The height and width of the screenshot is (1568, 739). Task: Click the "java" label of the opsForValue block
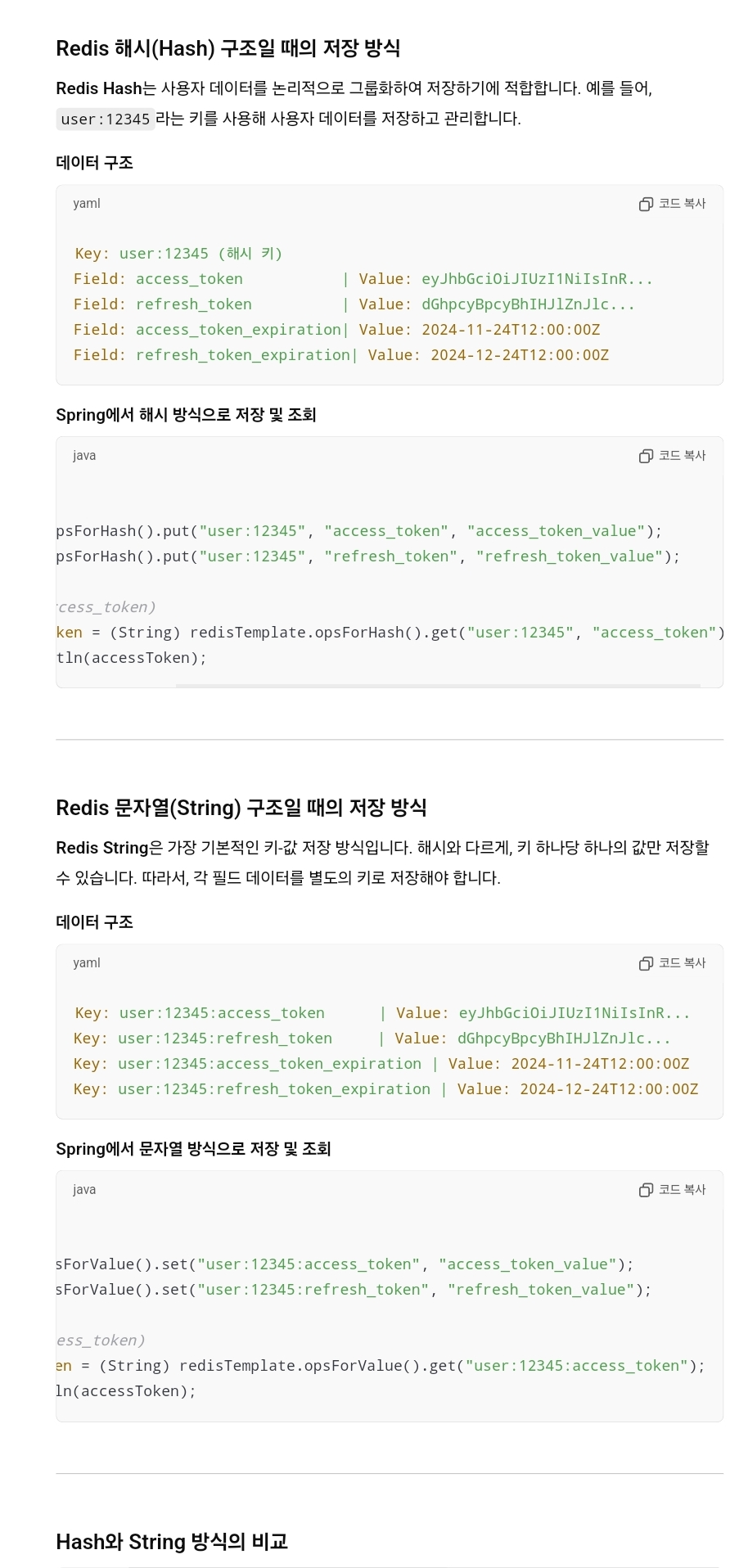tap(84, 1190)
